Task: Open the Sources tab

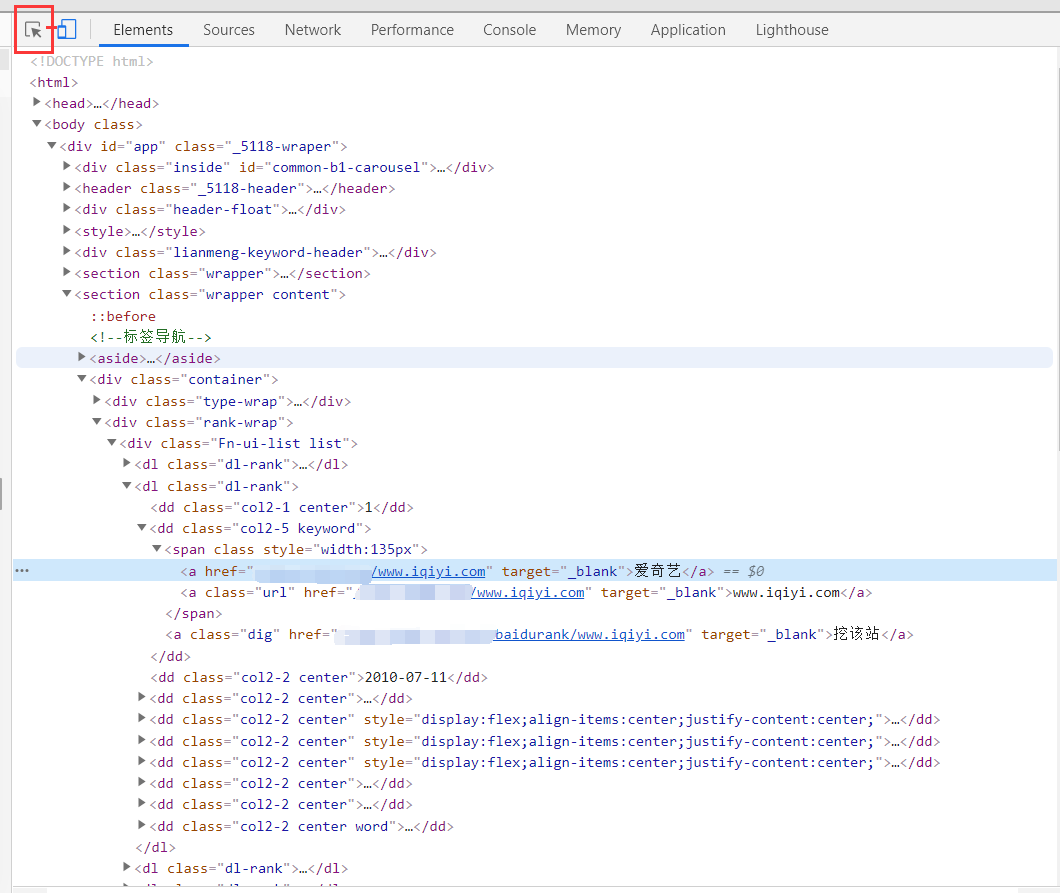Action: coord(228,30)
